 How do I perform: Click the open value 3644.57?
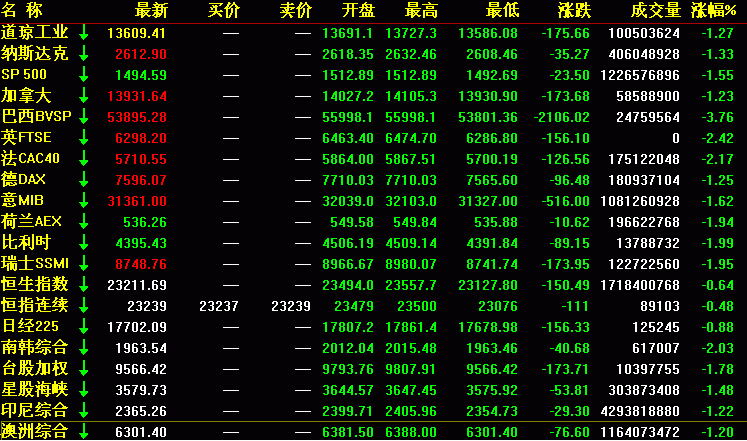348,390
